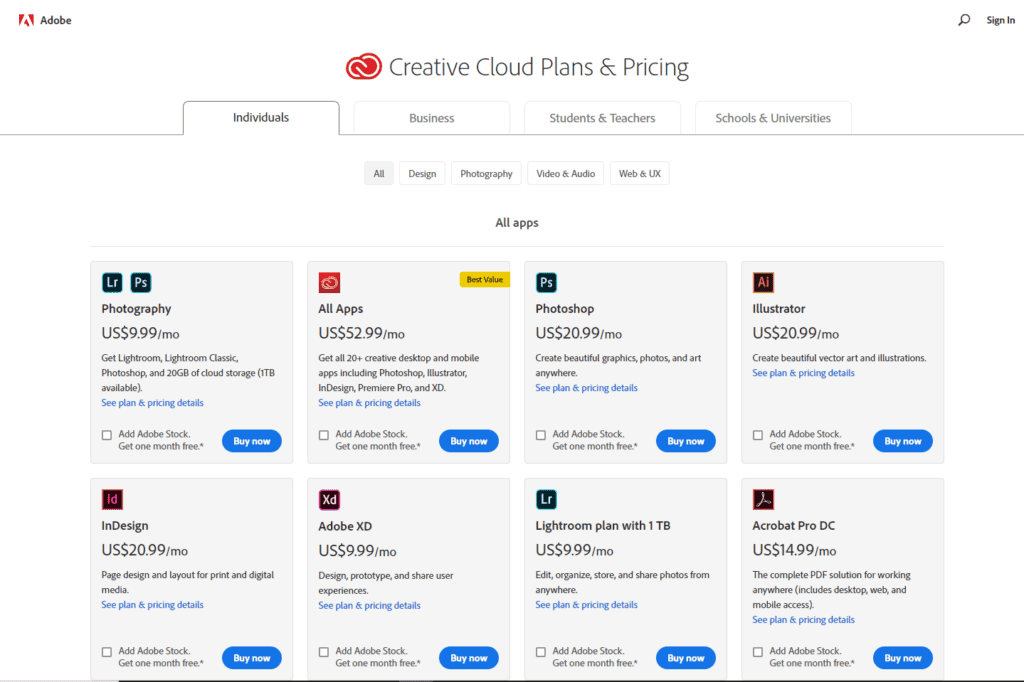Image resolution: width=1024 pixels, height=682 pixels.
Task: Check Add Adobe Stock for Photoshop plan
Action: 540,435
